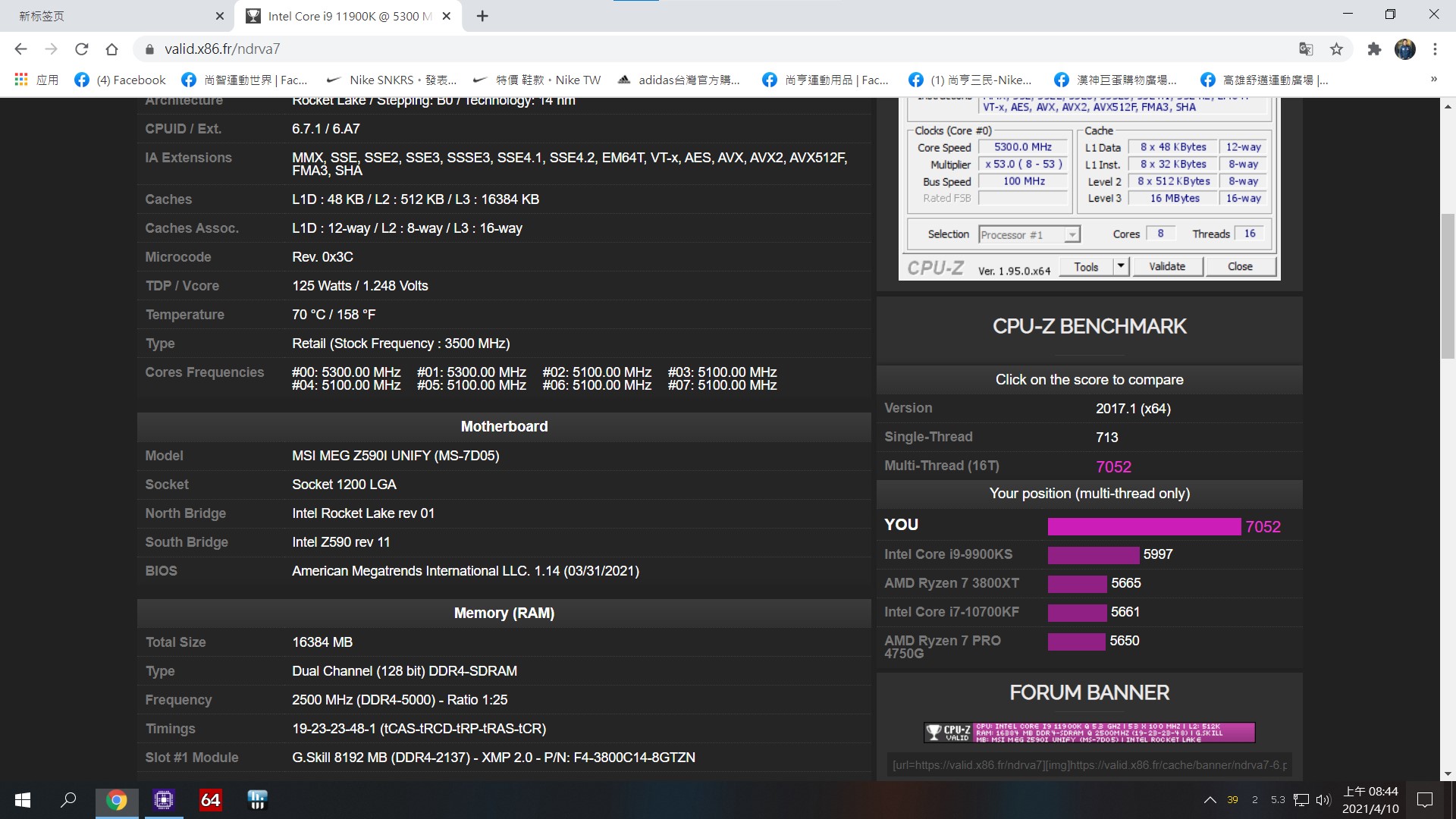Open the Chrome three-dot menu
This screenshot has height=819, width=1456.
(1435, 49)
